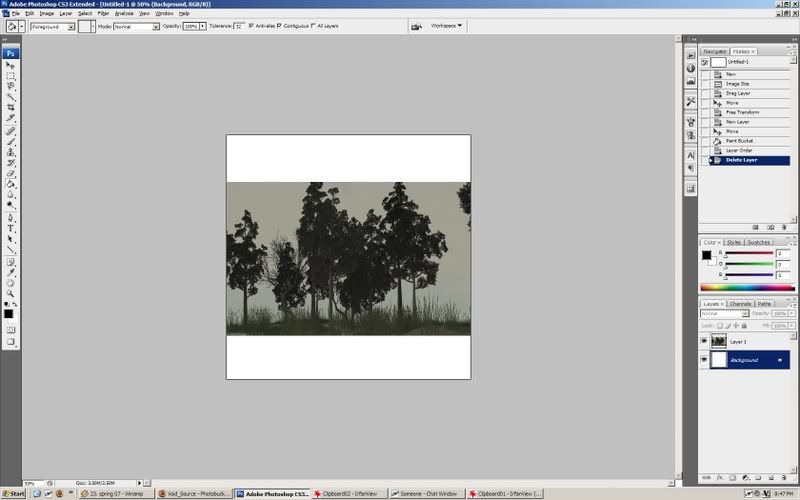Image resolution: width=800 pixels, height=500 pixels.
Task: Select the Crop tool
Action: tap(11, 108)
